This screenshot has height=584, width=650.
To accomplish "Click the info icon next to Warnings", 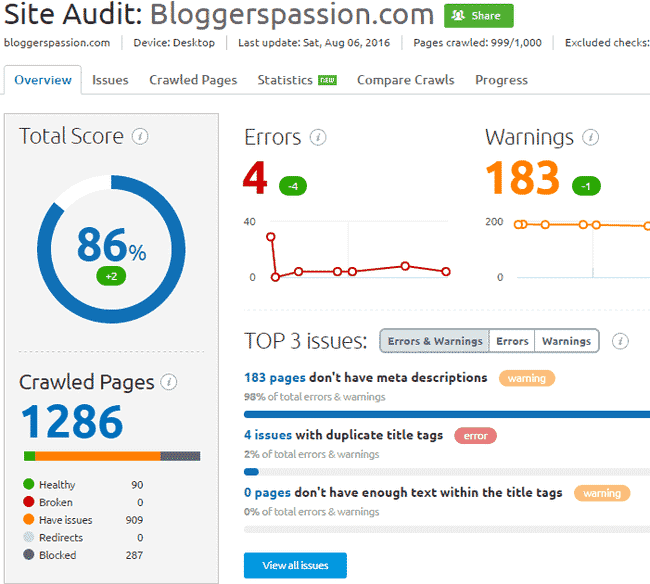I will [x=590, y=137].
